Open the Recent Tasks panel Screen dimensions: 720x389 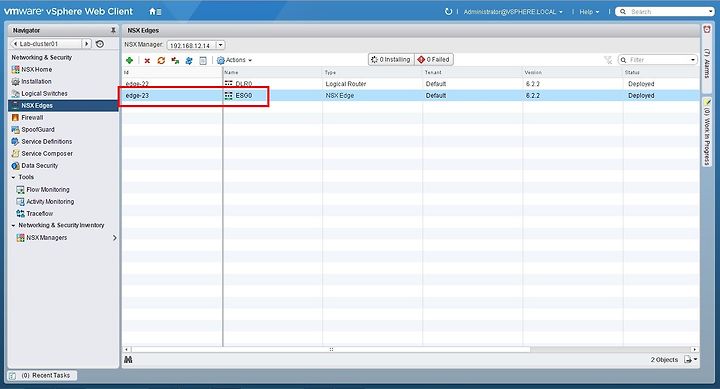(x=42, y=376)
